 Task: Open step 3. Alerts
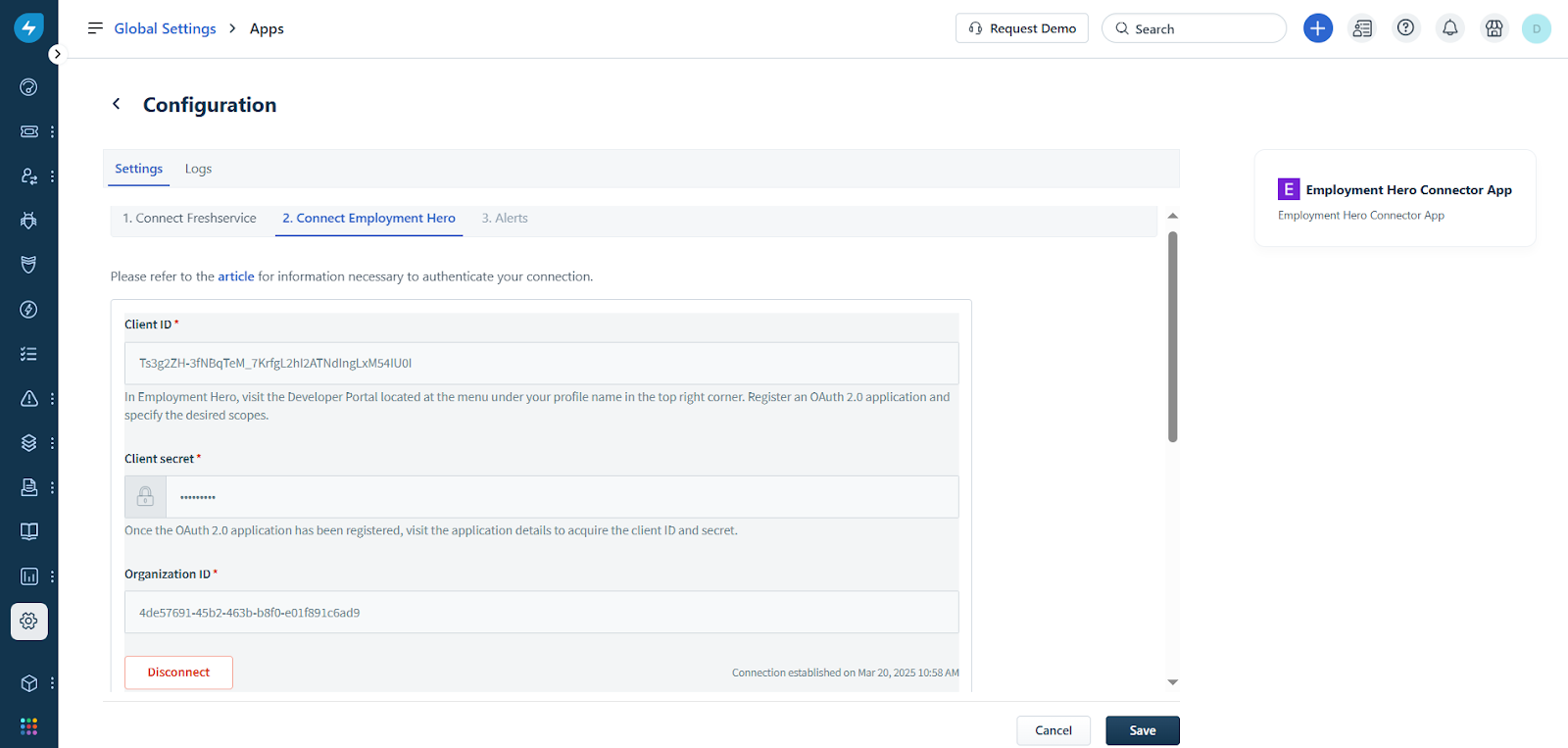pos(505,219)
